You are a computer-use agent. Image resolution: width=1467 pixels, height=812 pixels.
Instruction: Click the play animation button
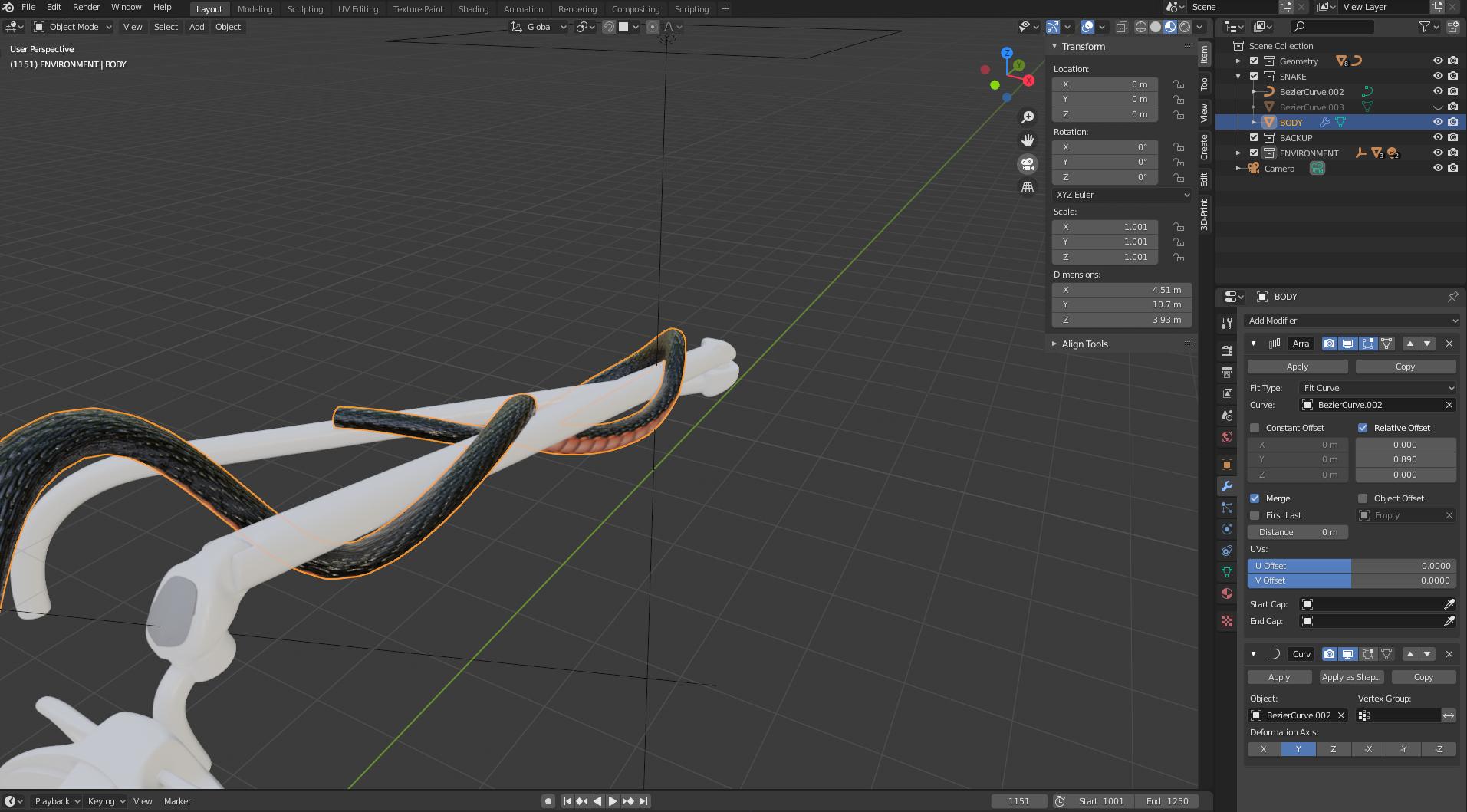coord(613,801)
